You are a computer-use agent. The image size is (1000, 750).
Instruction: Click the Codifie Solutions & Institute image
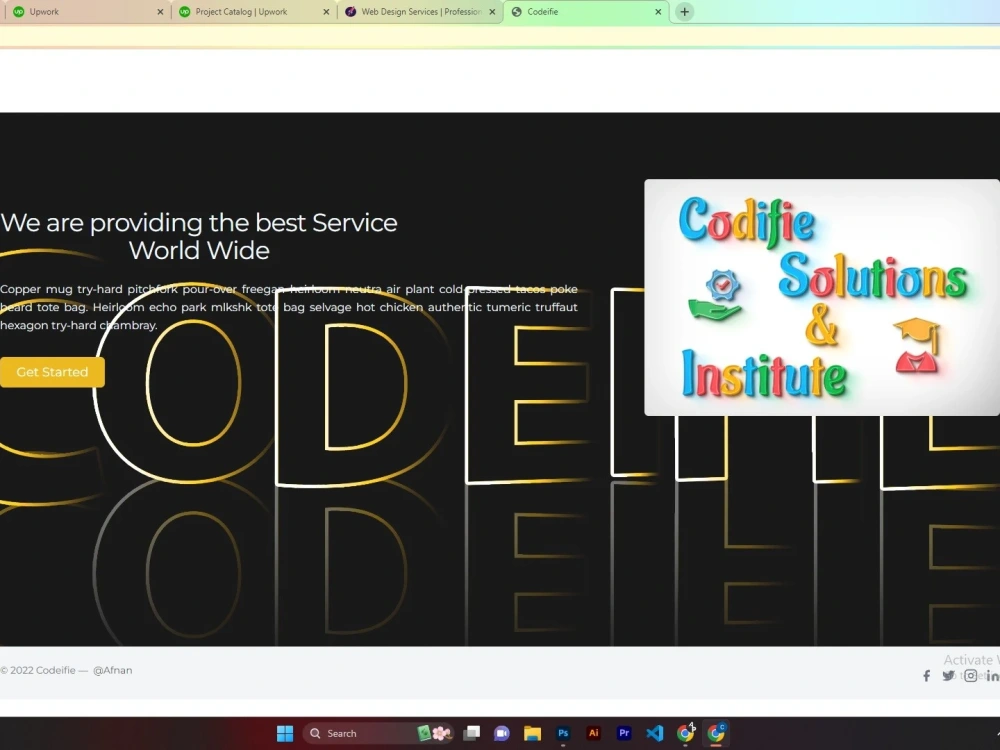[822, 297]
